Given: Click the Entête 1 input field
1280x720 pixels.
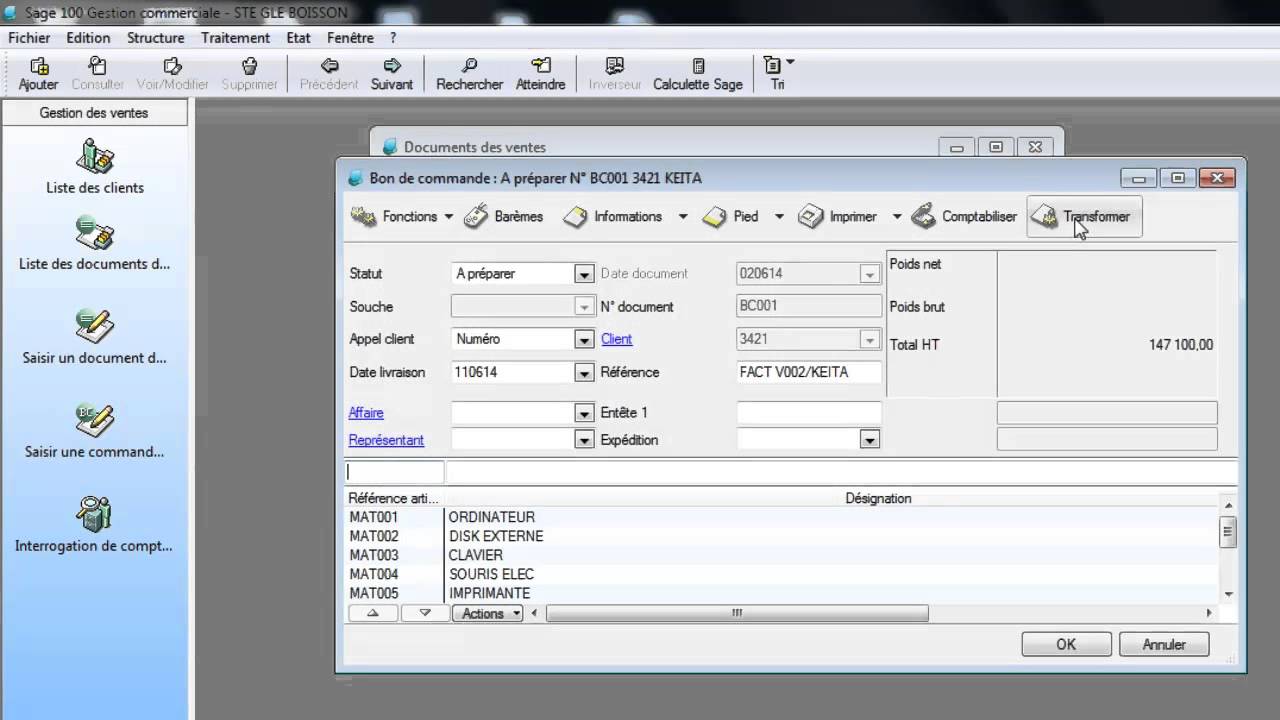Looking at the screenshot, I should pyautogui.click(x=809, y=413).
